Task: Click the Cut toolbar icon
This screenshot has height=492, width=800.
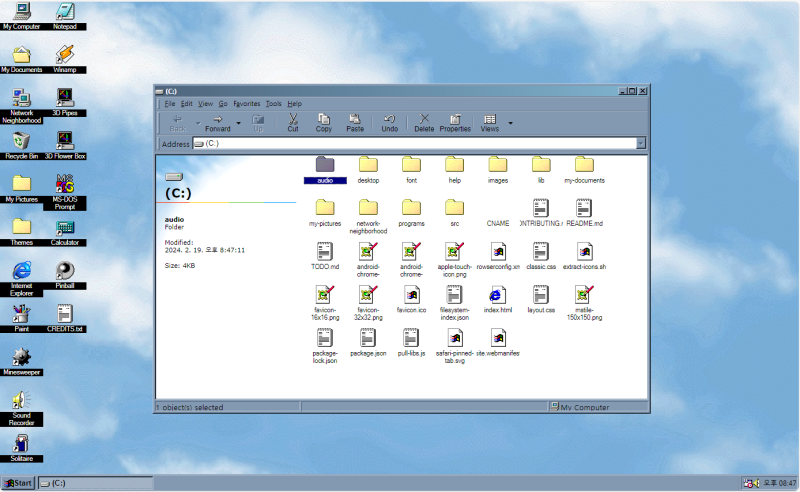Action: (293, 123)
